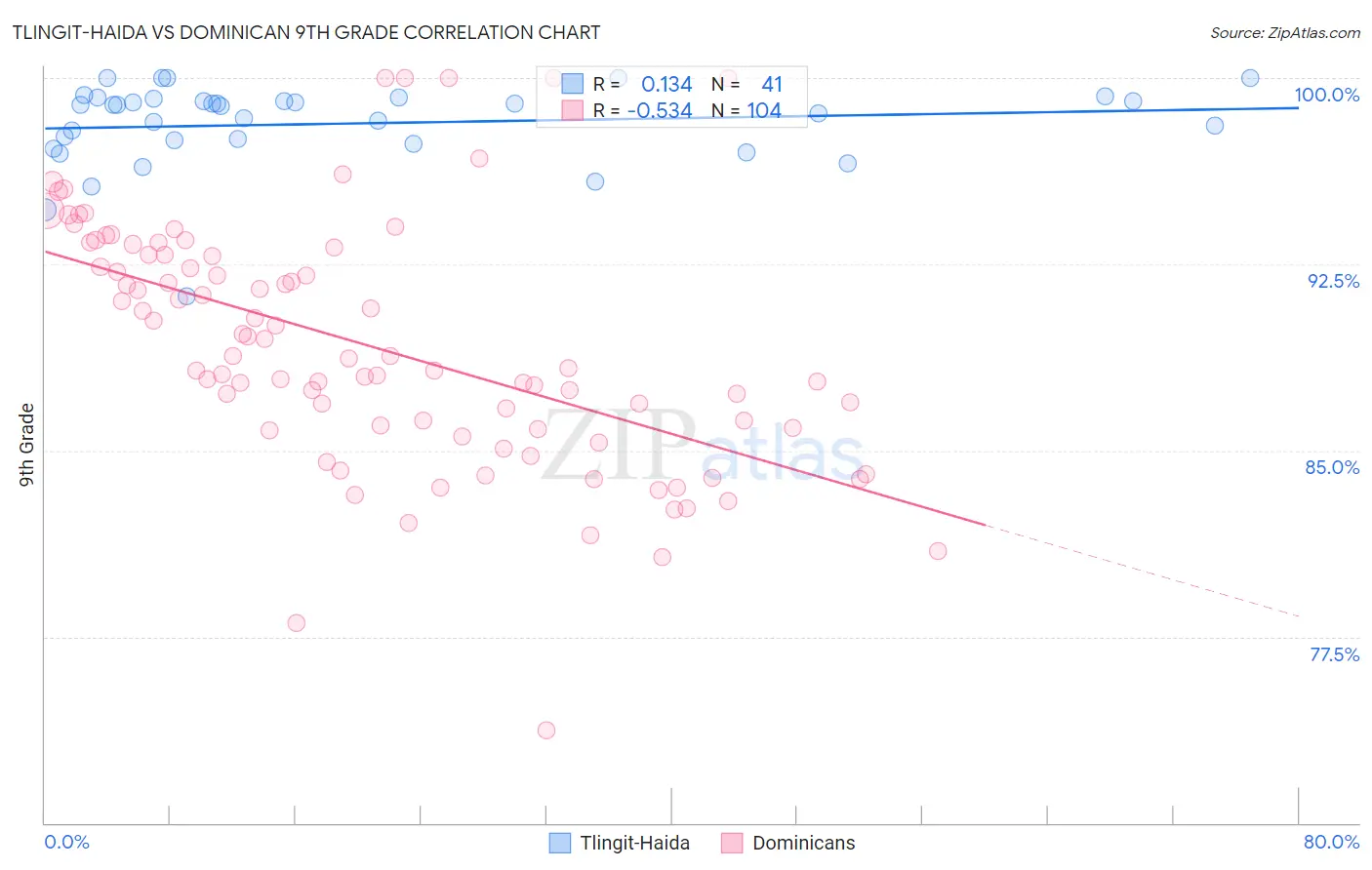Screen dimensions: 1372x870
Task: Select the Dominicans legend label
Action: [803, 843]
